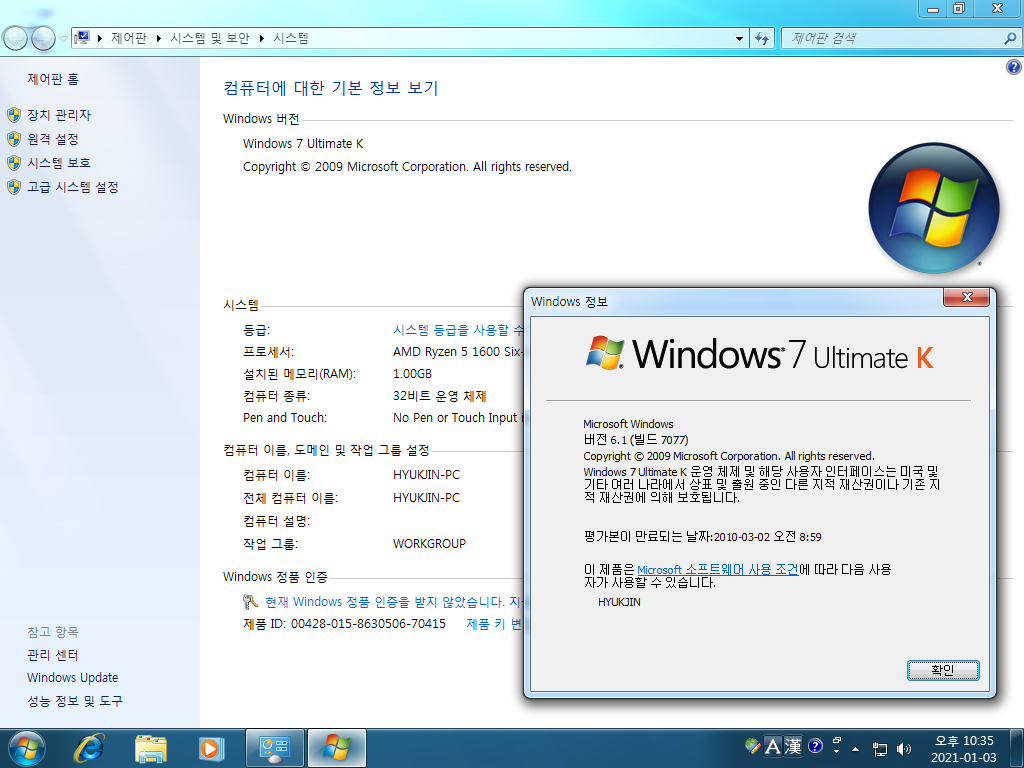Screen dimensions: 1024x768
Task: Click the change product key link (제품 키)
Action: 494,624
